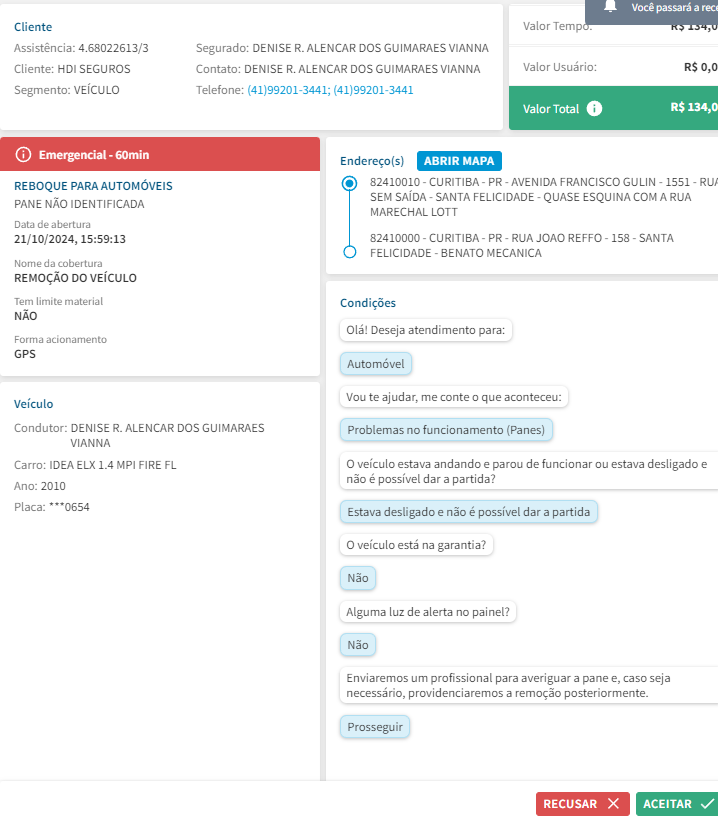Click 'Estava desligado e não é possível' chip
This screenshot has width=718, height=823.
(x=469, y=512)
